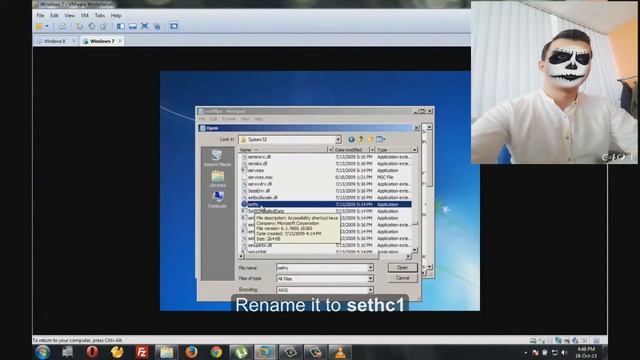Viewport: 640px width, 360px height.
Task: Click Recent Places in dialog sidebar
Action: (217, 158)
